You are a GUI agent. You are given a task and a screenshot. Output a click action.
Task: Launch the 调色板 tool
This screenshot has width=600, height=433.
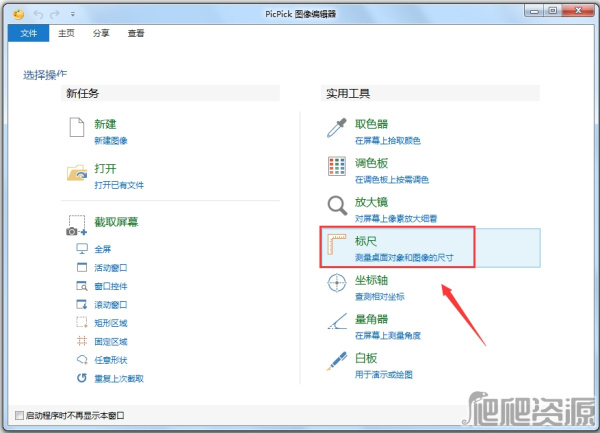[372, 163]
